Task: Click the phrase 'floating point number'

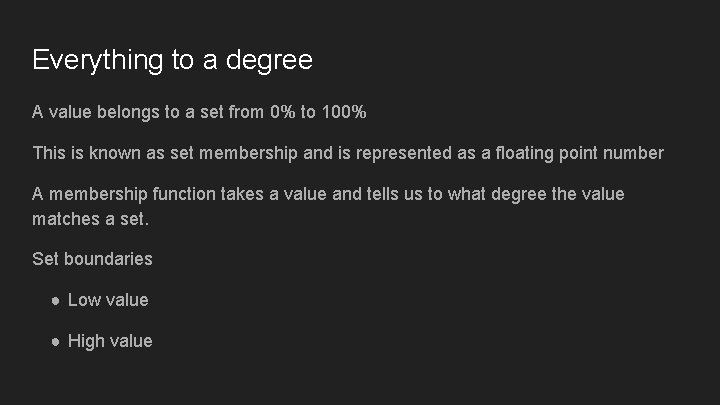Action: pyautogui.click(x=579, y=153)
